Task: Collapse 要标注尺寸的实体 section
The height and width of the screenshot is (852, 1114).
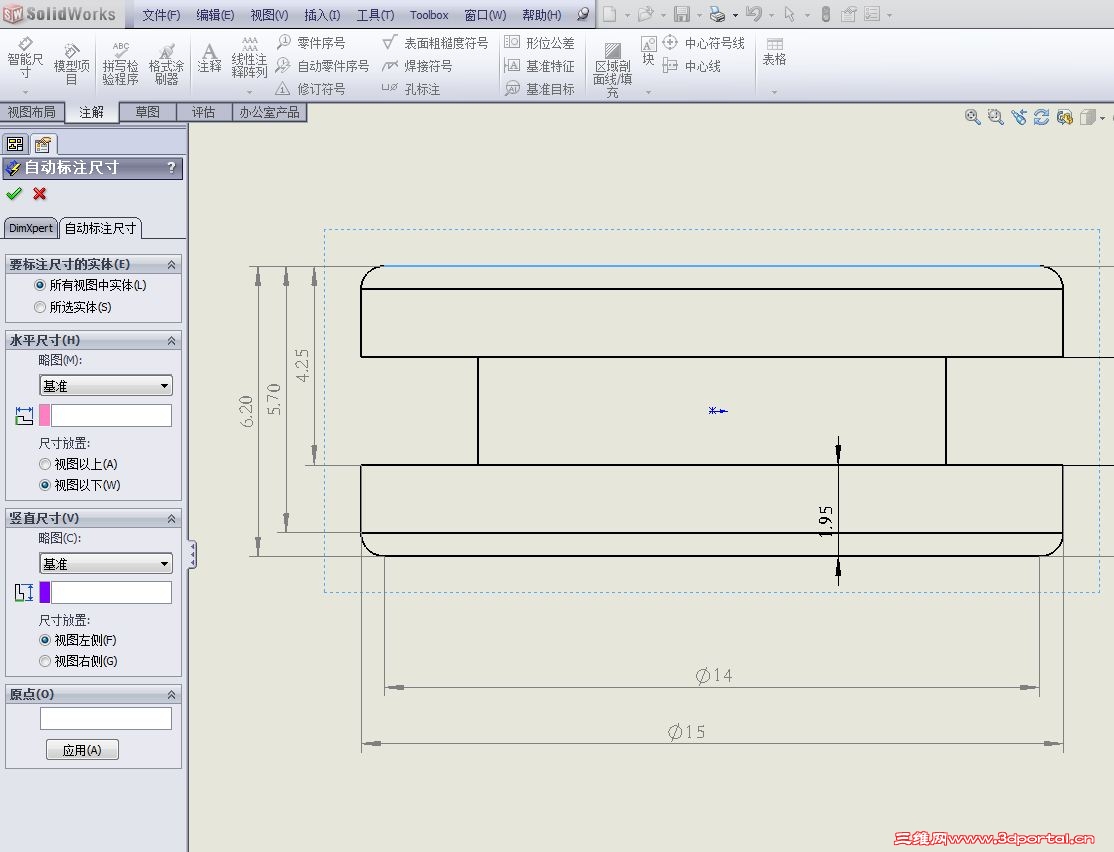Action: pos(171,264)
